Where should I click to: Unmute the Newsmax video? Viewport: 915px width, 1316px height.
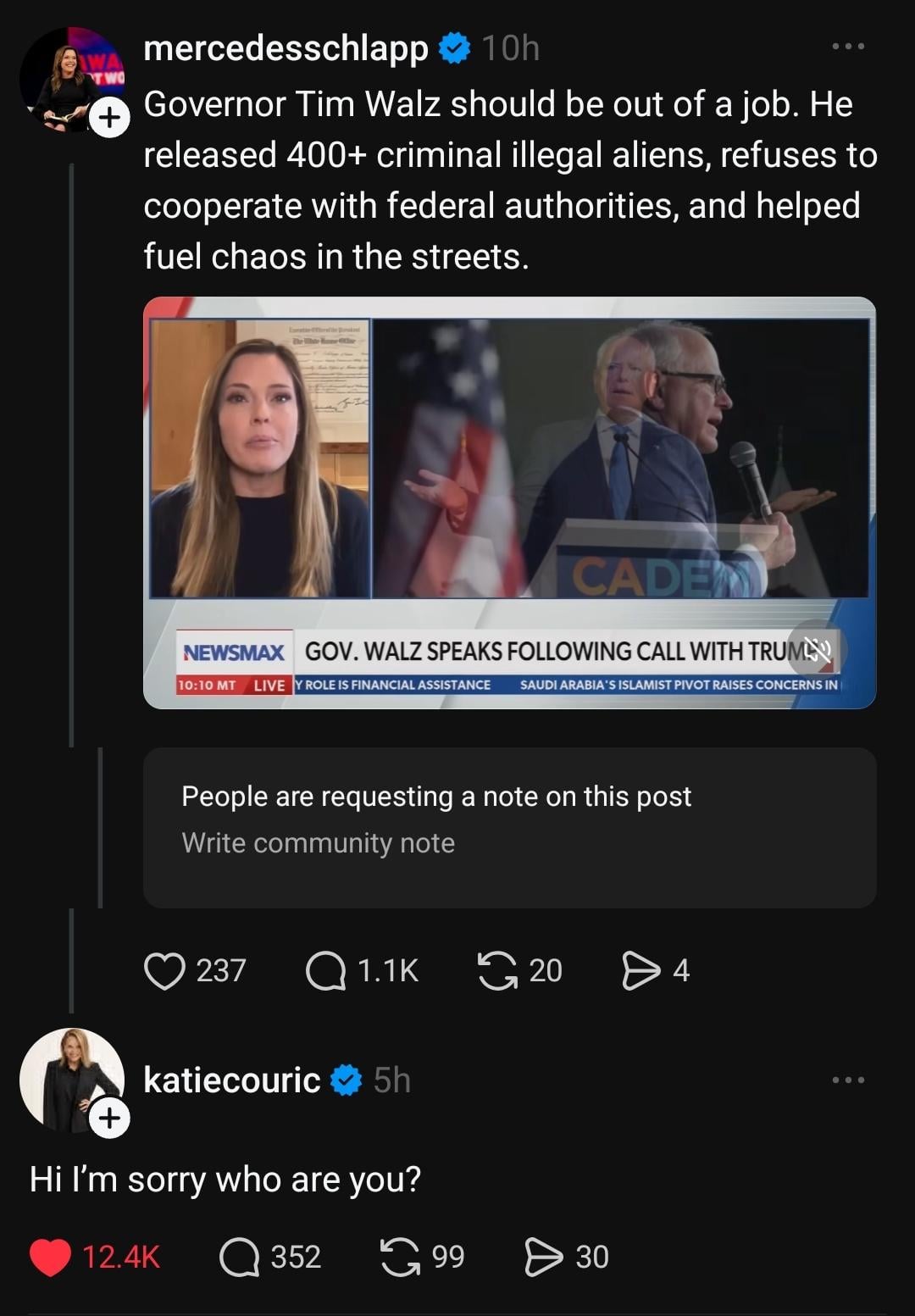point(815,650)
